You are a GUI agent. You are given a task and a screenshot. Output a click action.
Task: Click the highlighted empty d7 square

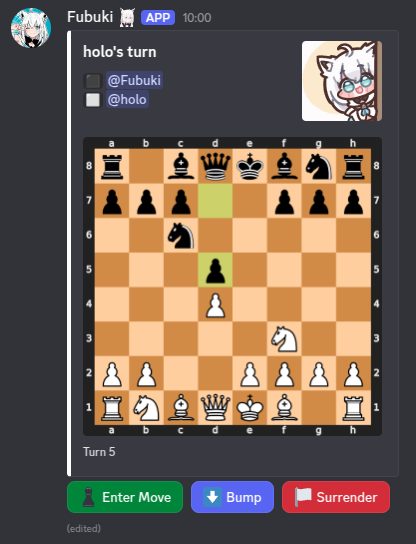215,201
